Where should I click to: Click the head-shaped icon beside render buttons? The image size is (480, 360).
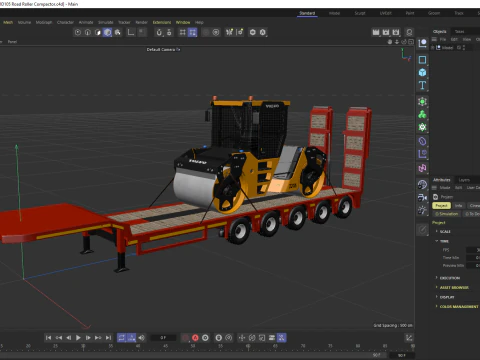[409, 32]
